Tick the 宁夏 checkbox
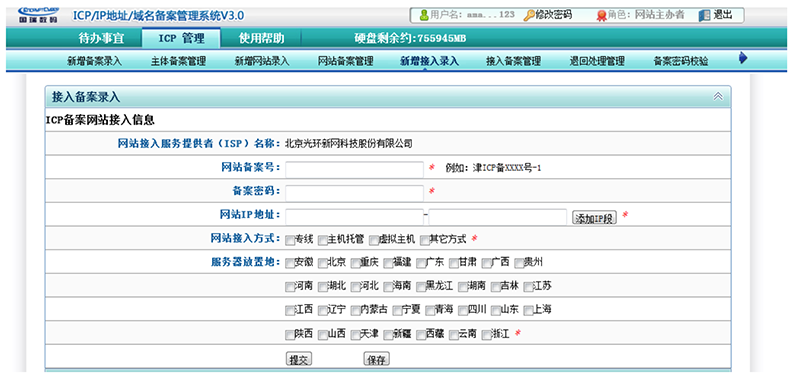800x379 pixels. [396, 310]
